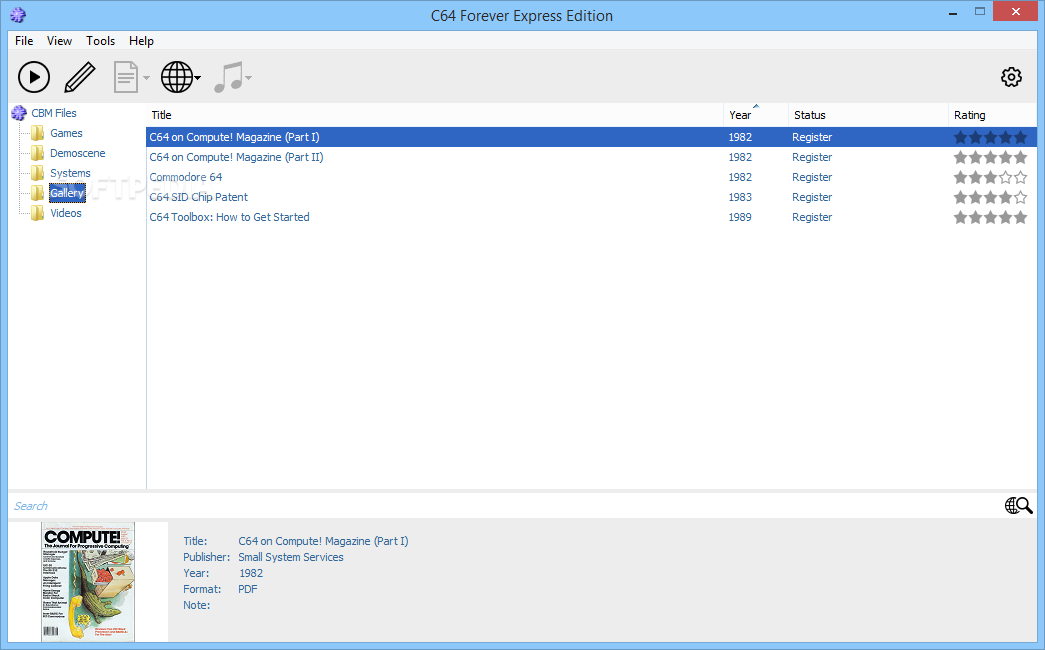This screenshot has height=650, width=1045.
Task: Click star rating of C64 SID Chip Patent
Action: [990, 197]
